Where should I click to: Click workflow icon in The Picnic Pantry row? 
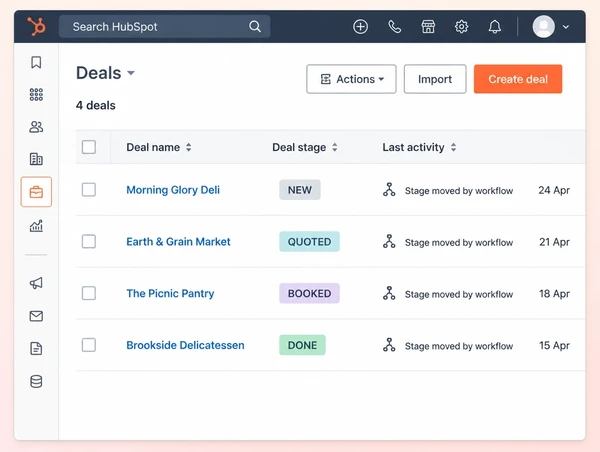389,293
